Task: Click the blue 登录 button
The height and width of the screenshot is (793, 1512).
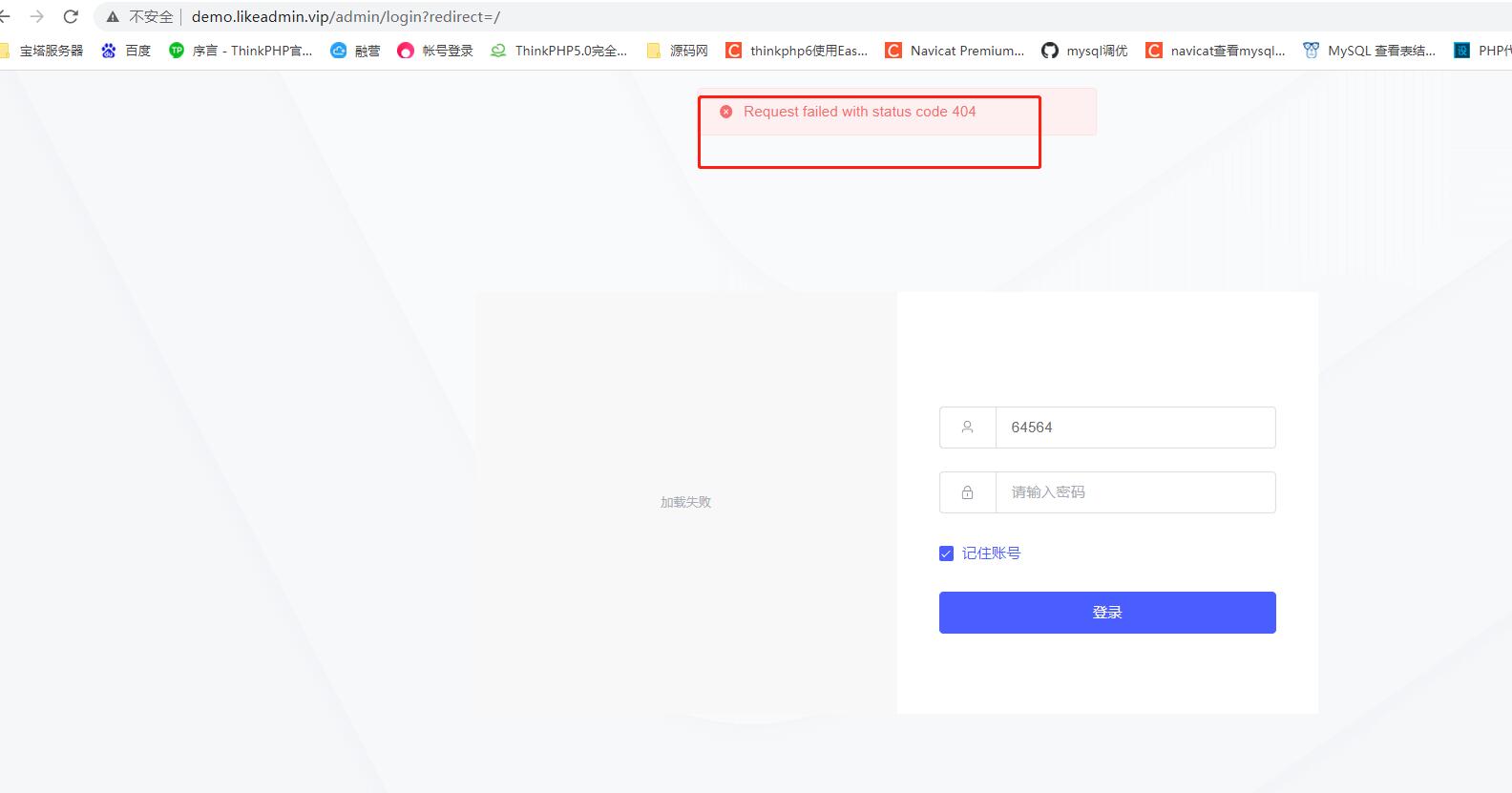Action: (1107, 613)
